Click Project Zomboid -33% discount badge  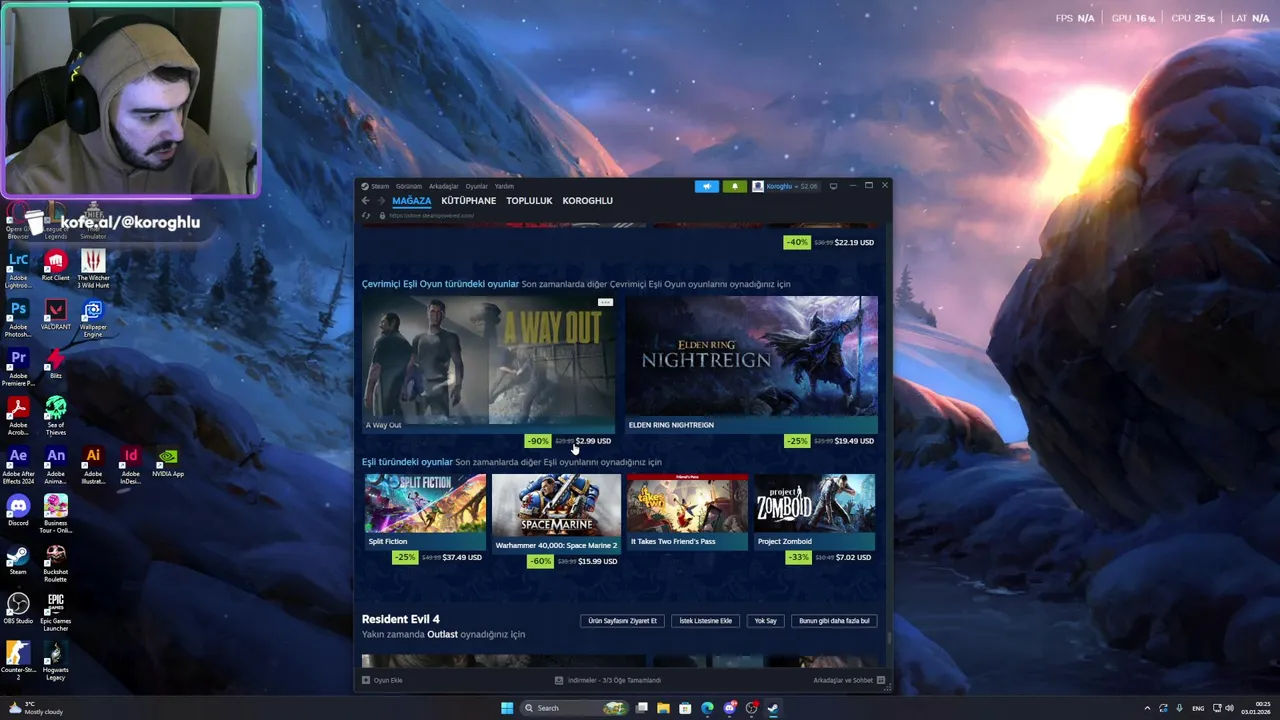[x=798, y=557]
